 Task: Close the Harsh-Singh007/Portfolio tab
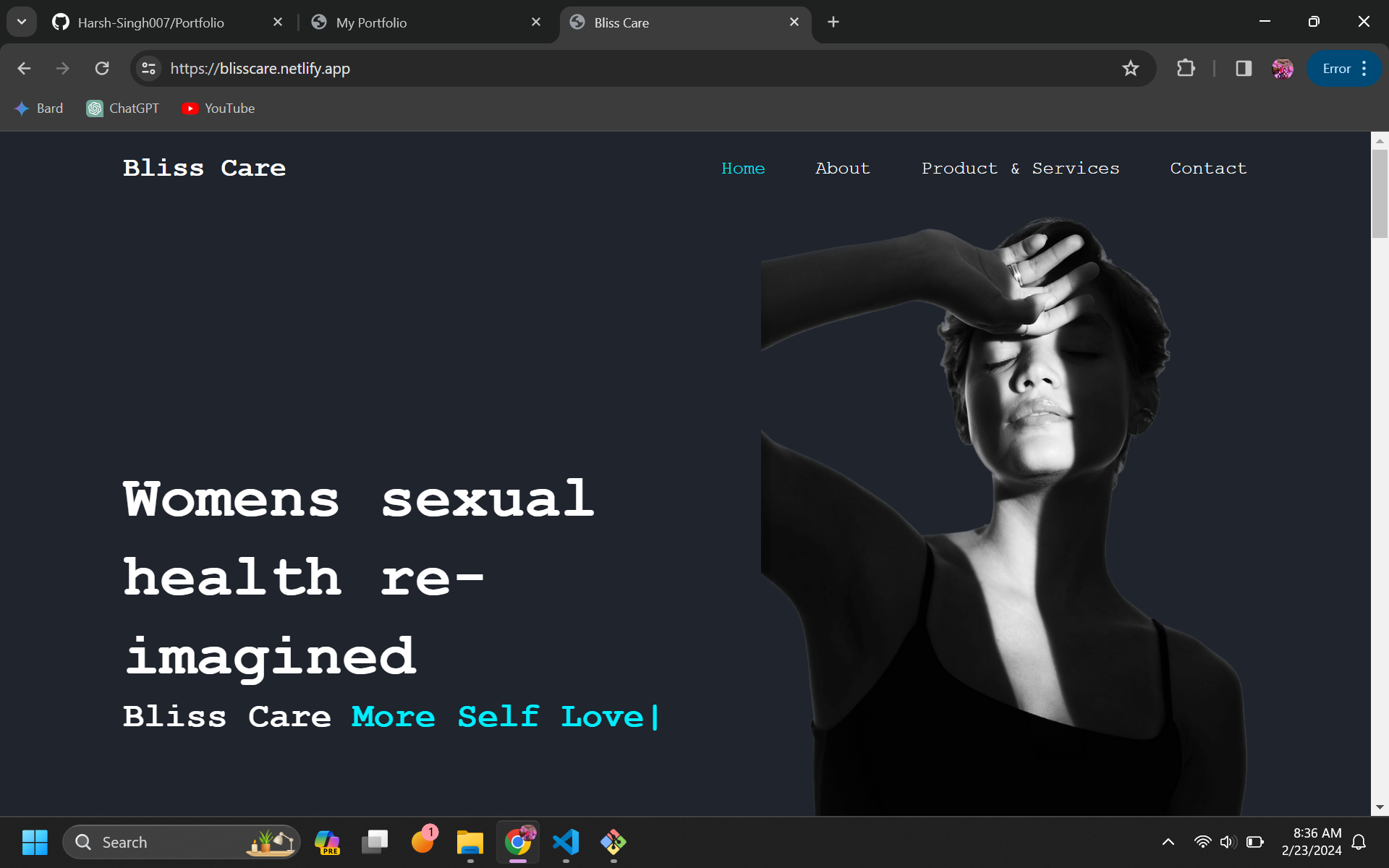pyautogui.click(x=278, y=22)
